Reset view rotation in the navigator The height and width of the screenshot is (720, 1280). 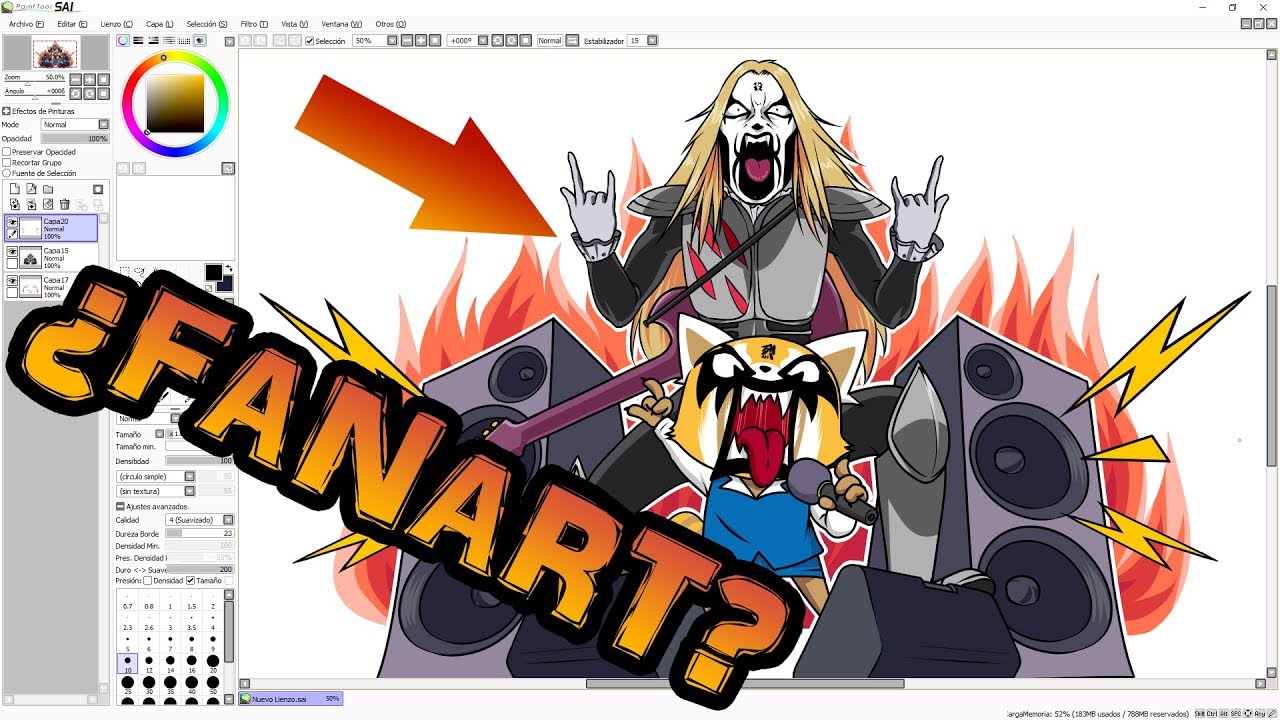(x=103, y=93)
